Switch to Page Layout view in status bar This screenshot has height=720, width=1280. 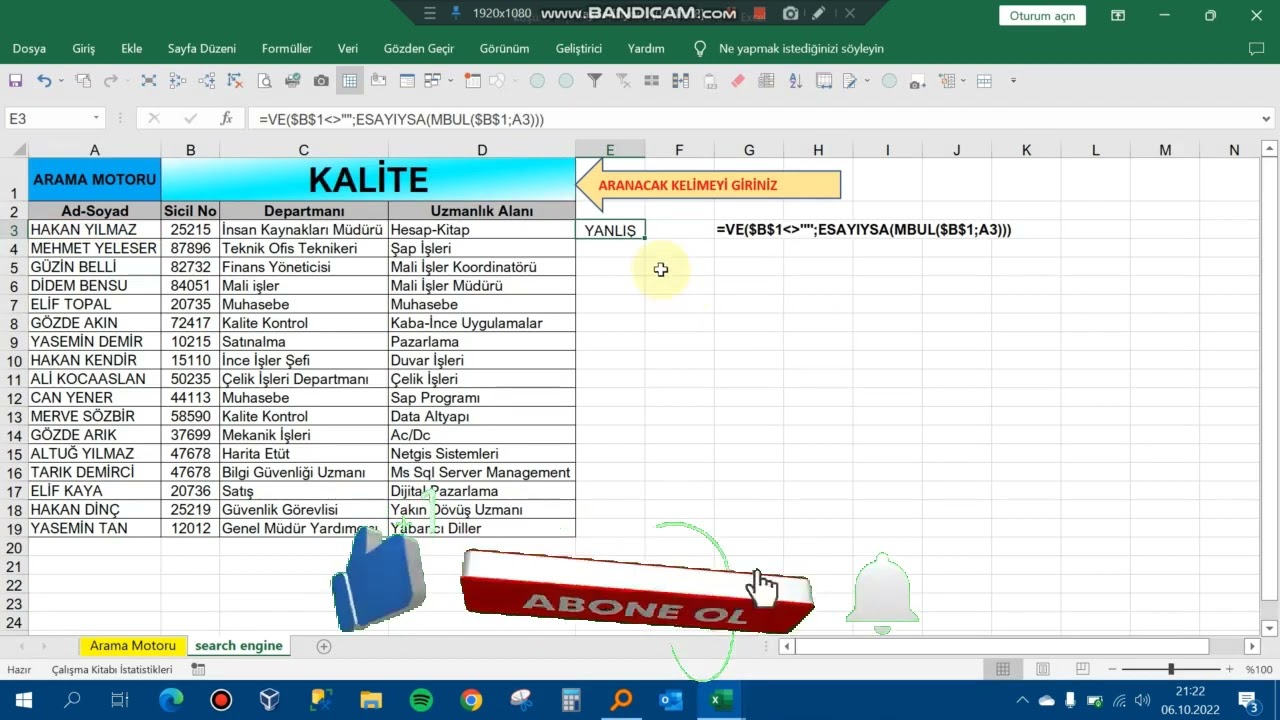point(1043,669)
